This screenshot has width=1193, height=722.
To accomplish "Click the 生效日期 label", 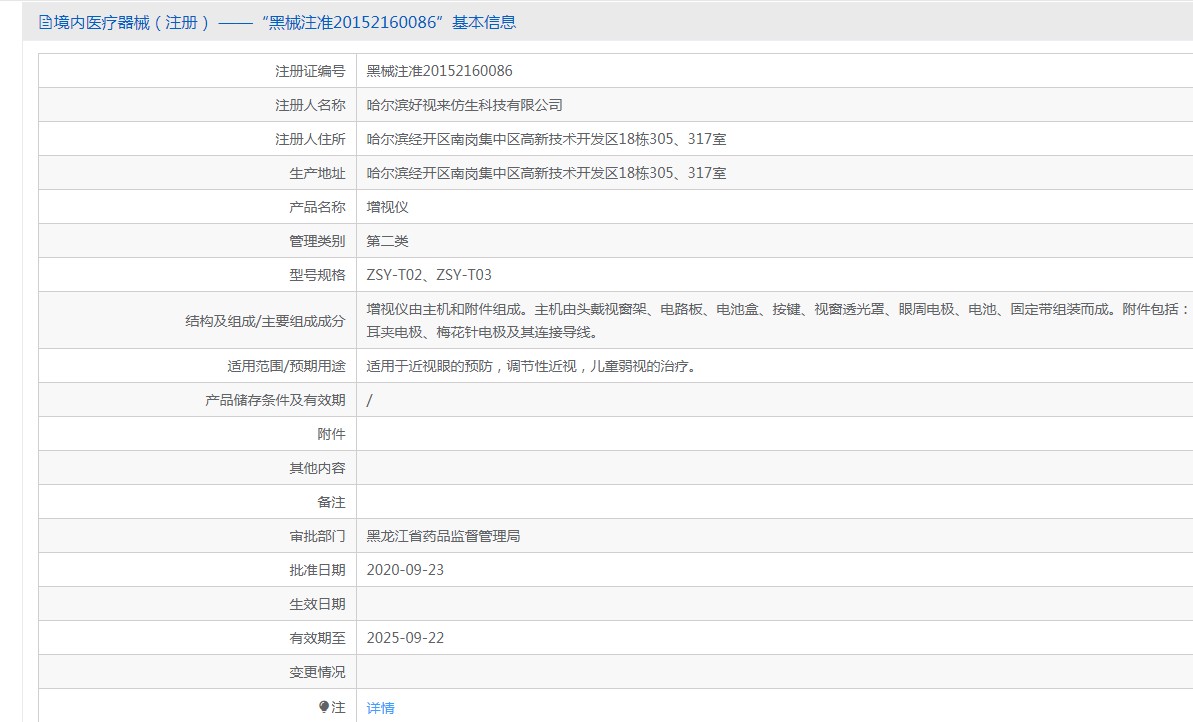I will tap(317, 604).
